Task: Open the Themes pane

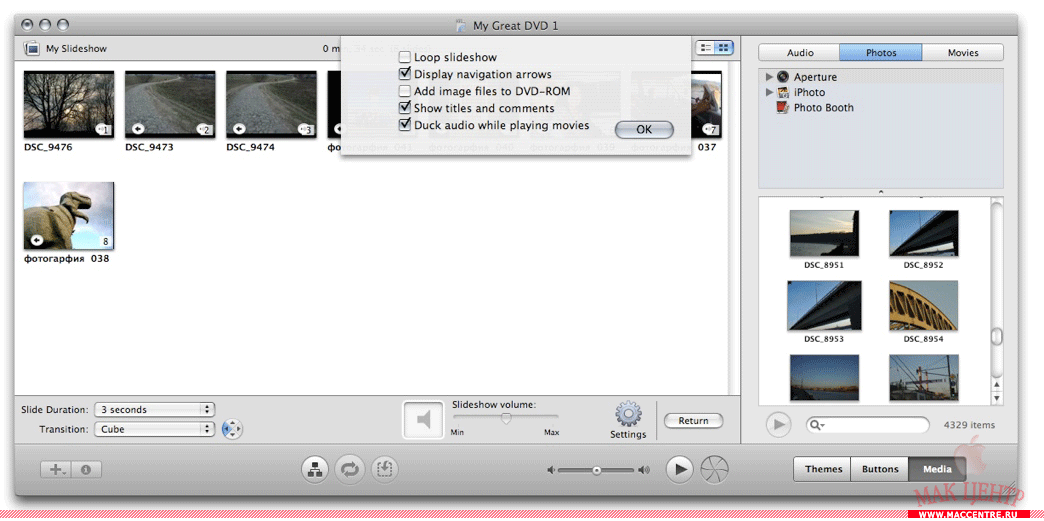Action: pos(823,469)
